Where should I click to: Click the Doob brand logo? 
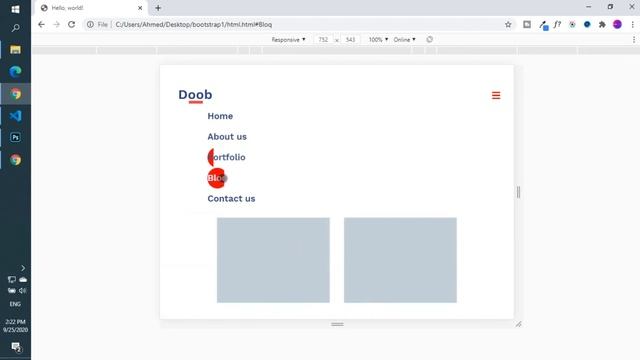tap(195, 95)
